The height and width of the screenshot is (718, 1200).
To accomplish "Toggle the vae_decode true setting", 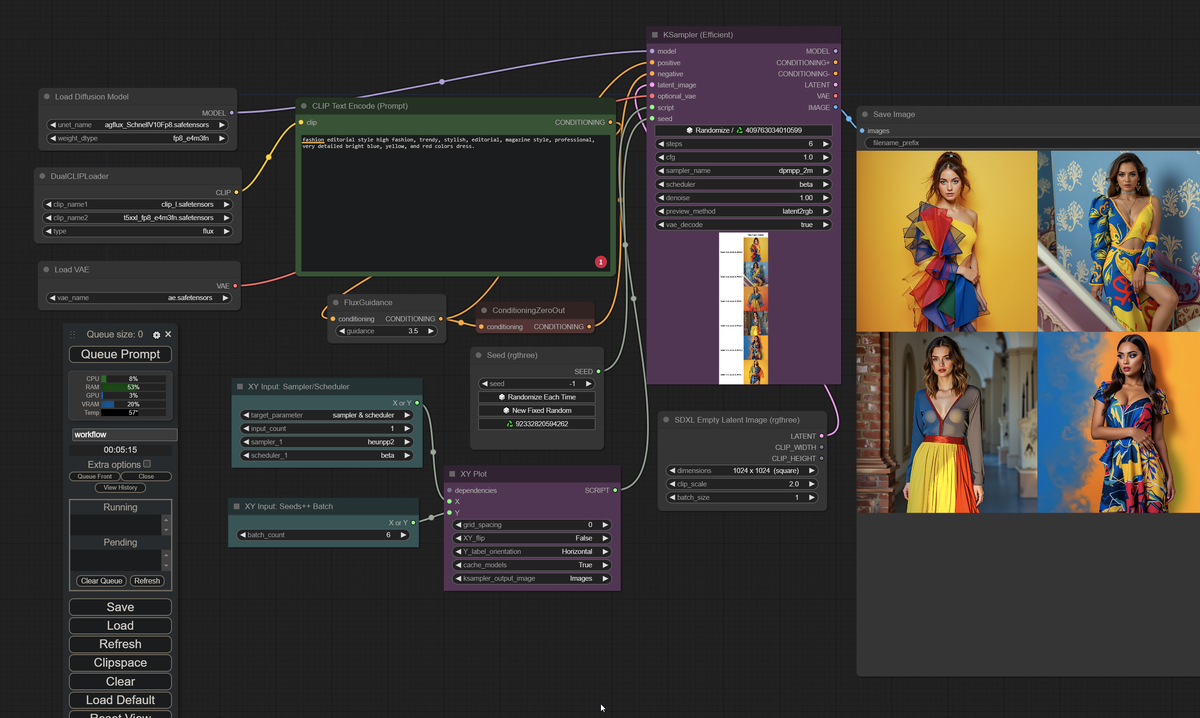I will coord(743,225).
